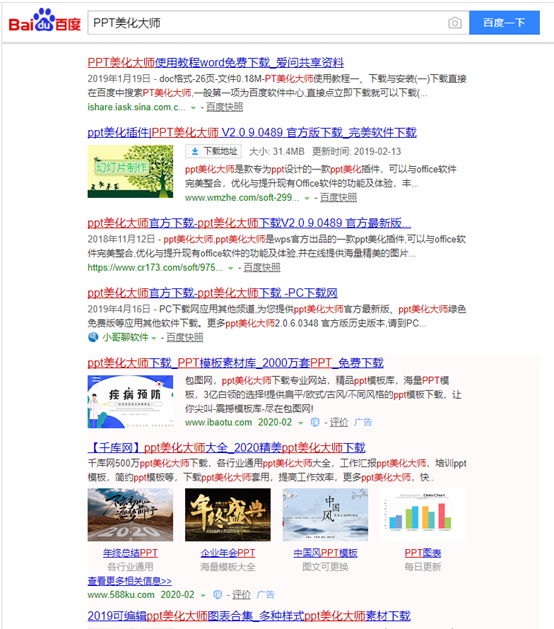Expand dropdown arrow next to www.wmzhe.com
Image resolution: width=554 pixels, height=629 pixels.
click(x=307, y=198)
